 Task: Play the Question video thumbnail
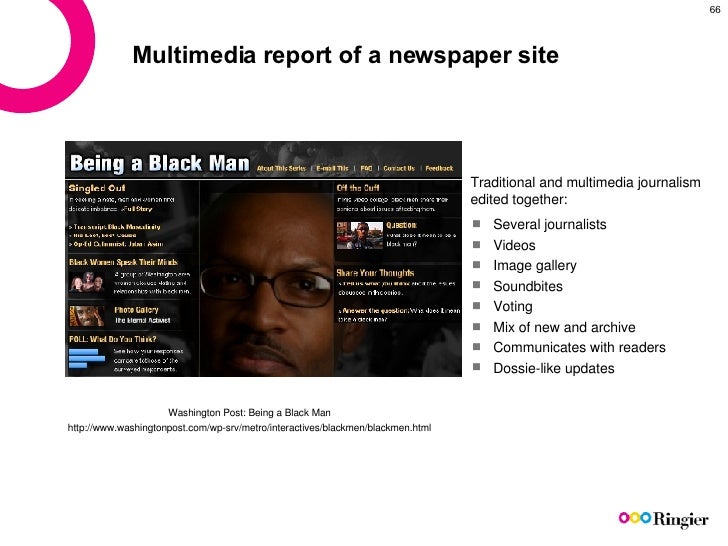pyautogui.click(x=360, y=235)
